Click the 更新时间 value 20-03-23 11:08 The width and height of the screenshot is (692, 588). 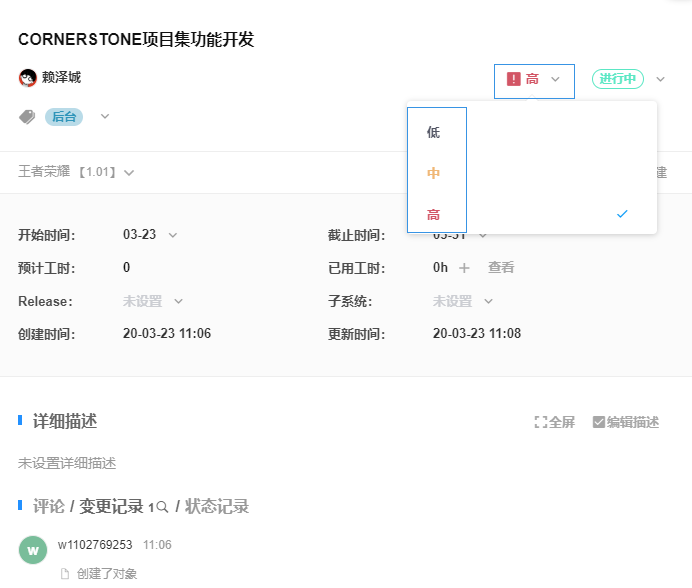[477, 333]
